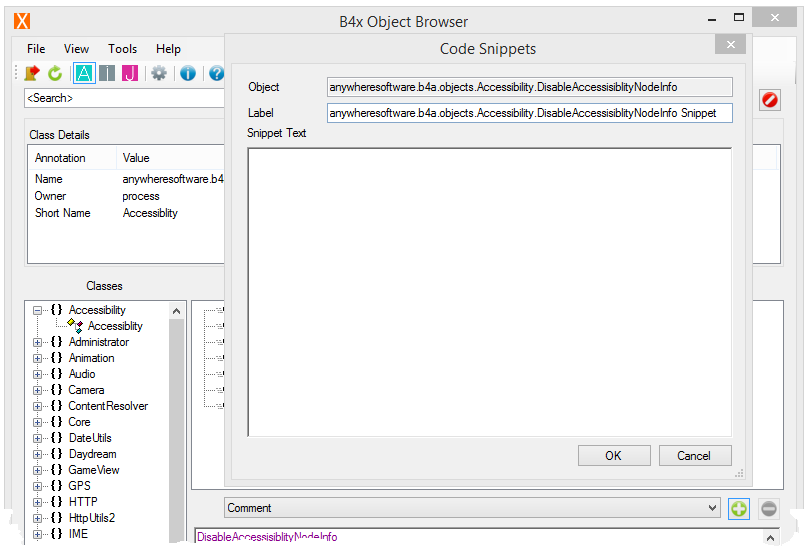Screen dimensions: 807x549
Task: Expand the Daydream tree node
Action: tap(37, 454)
